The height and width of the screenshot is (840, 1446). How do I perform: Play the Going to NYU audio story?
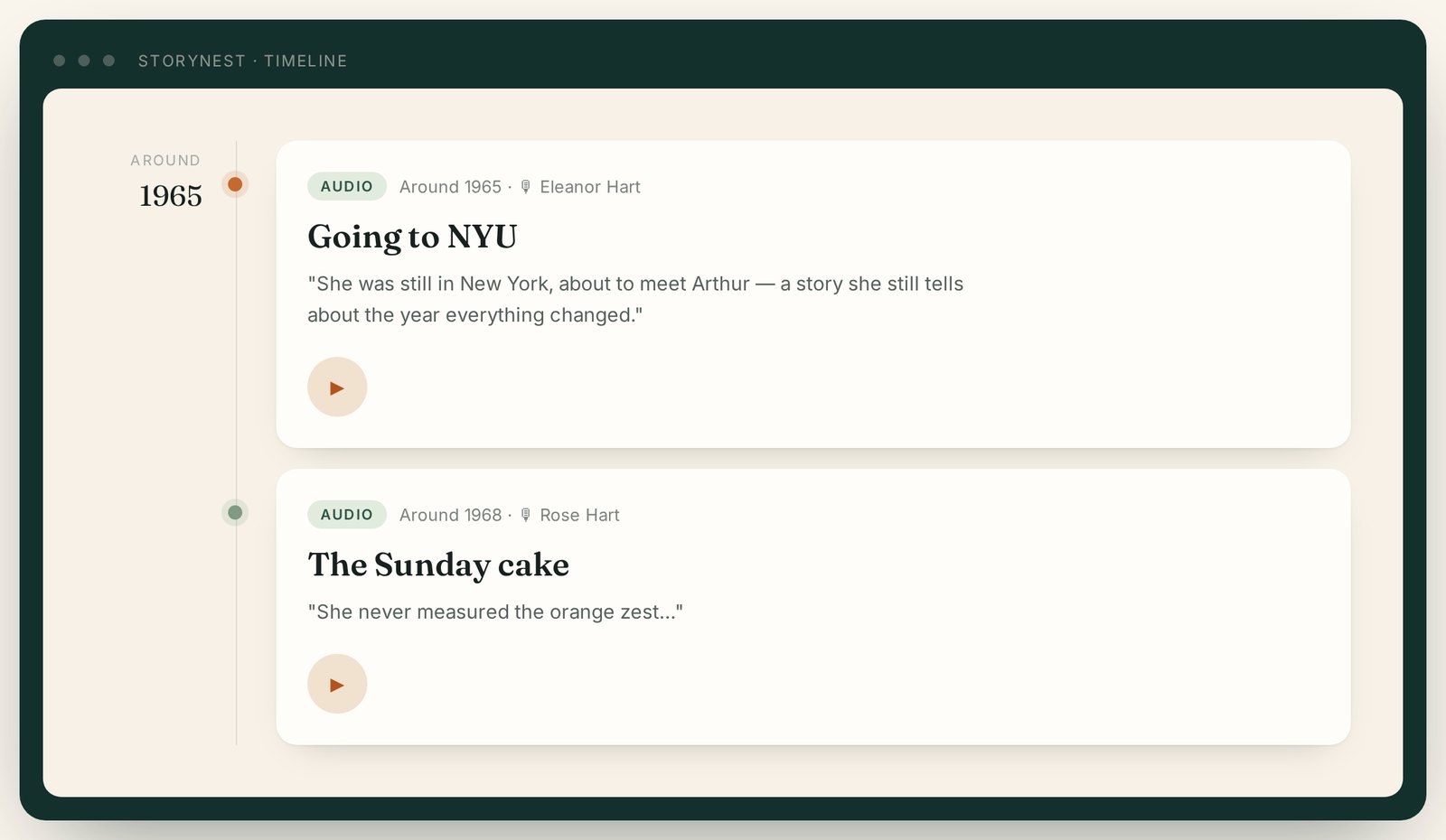337,387
